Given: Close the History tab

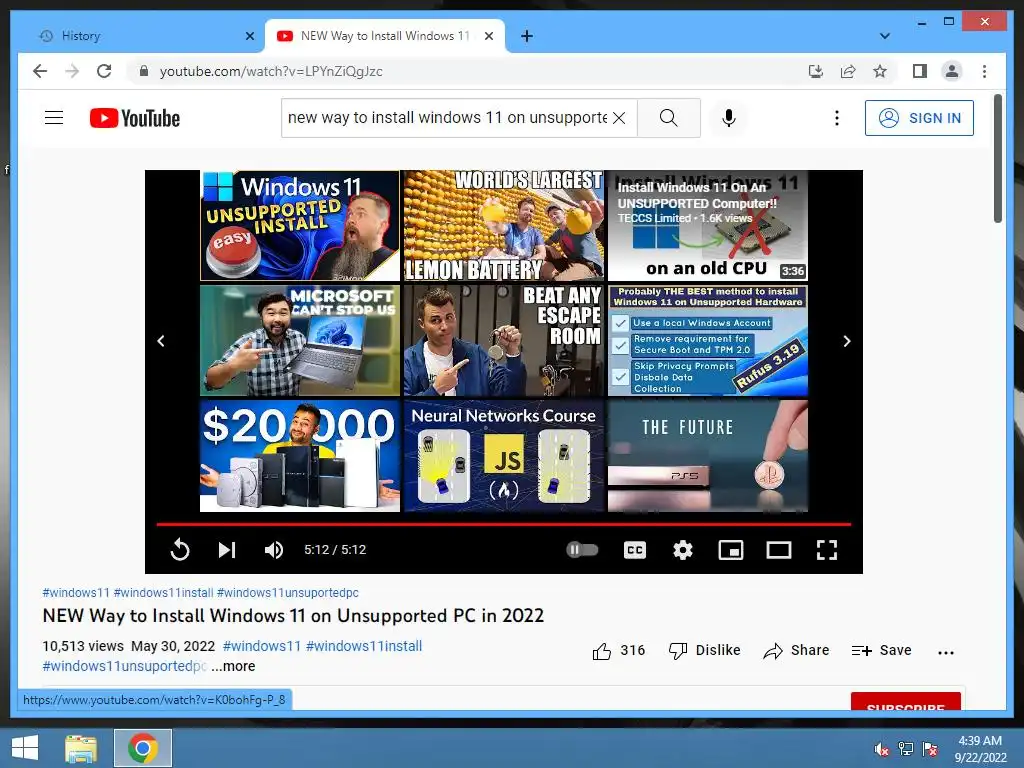Looking at the screenshot, I should (x=249, y=36).
